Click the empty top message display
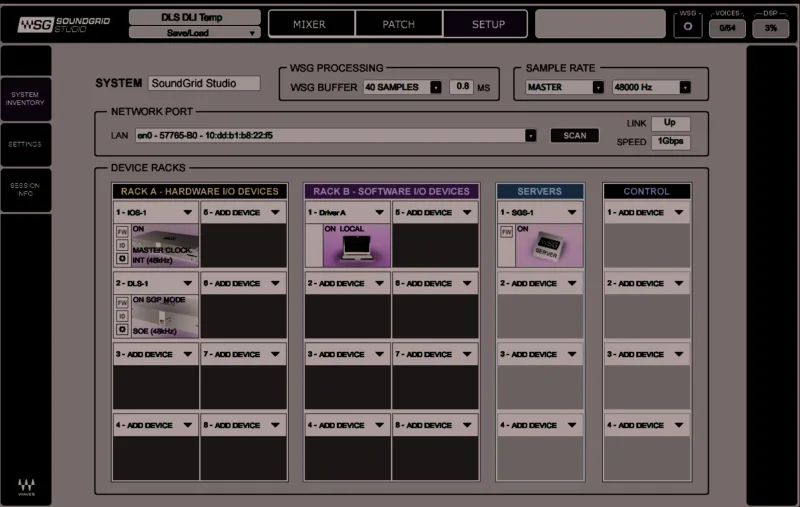 (600, 23)
